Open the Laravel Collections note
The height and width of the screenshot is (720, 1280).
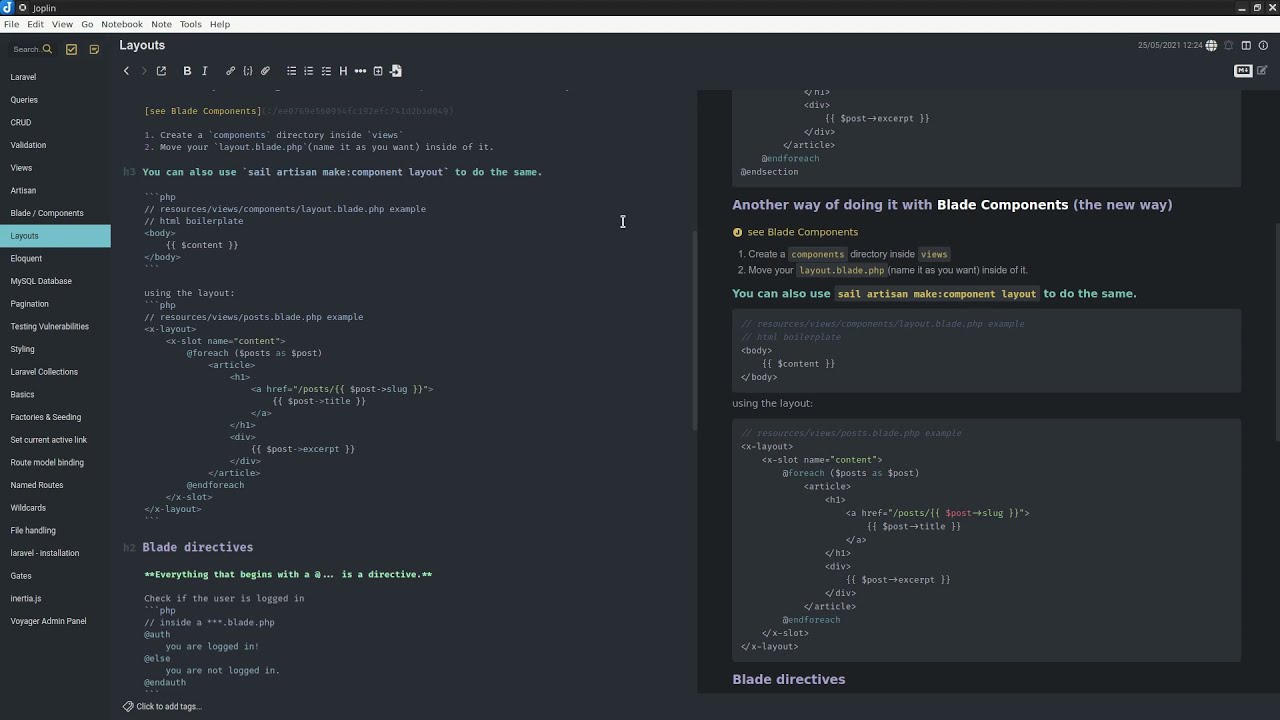(x=55, y=372)
